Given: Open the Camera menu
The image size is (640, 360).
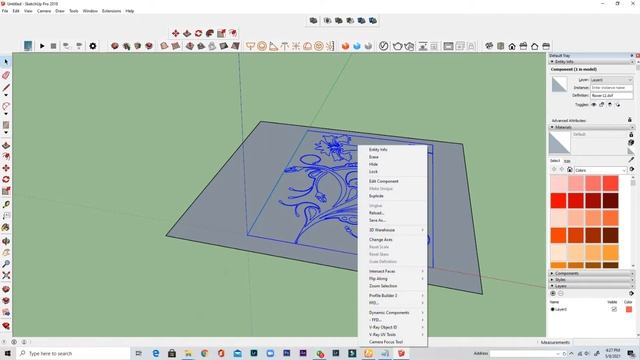Looking at the screenshot, I should pos(44,11).
